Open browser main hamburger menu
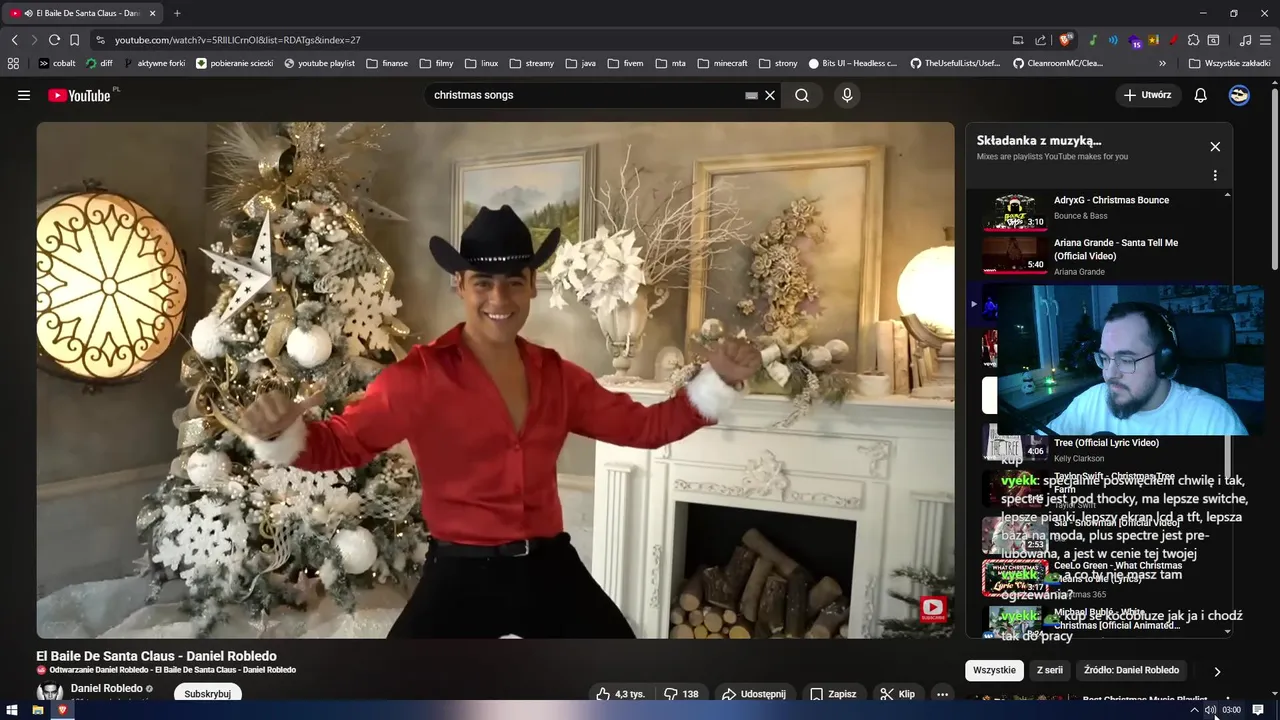Image resolution: width=1280 pixels, height=720 pixels. pos(1265,40)
